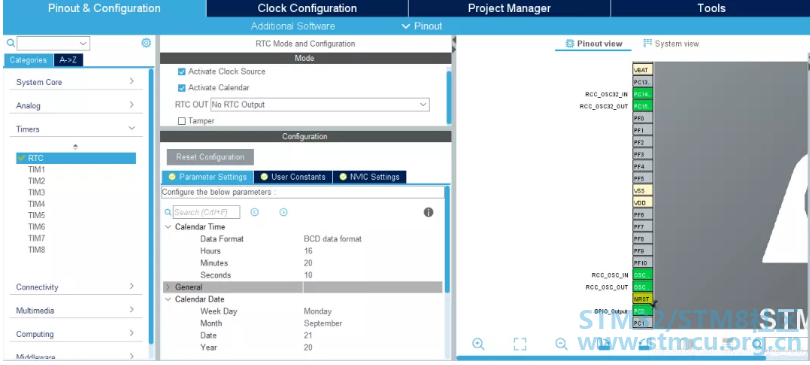
Task: Click the zoom out magnifier icon
Action: coord(561,344)
